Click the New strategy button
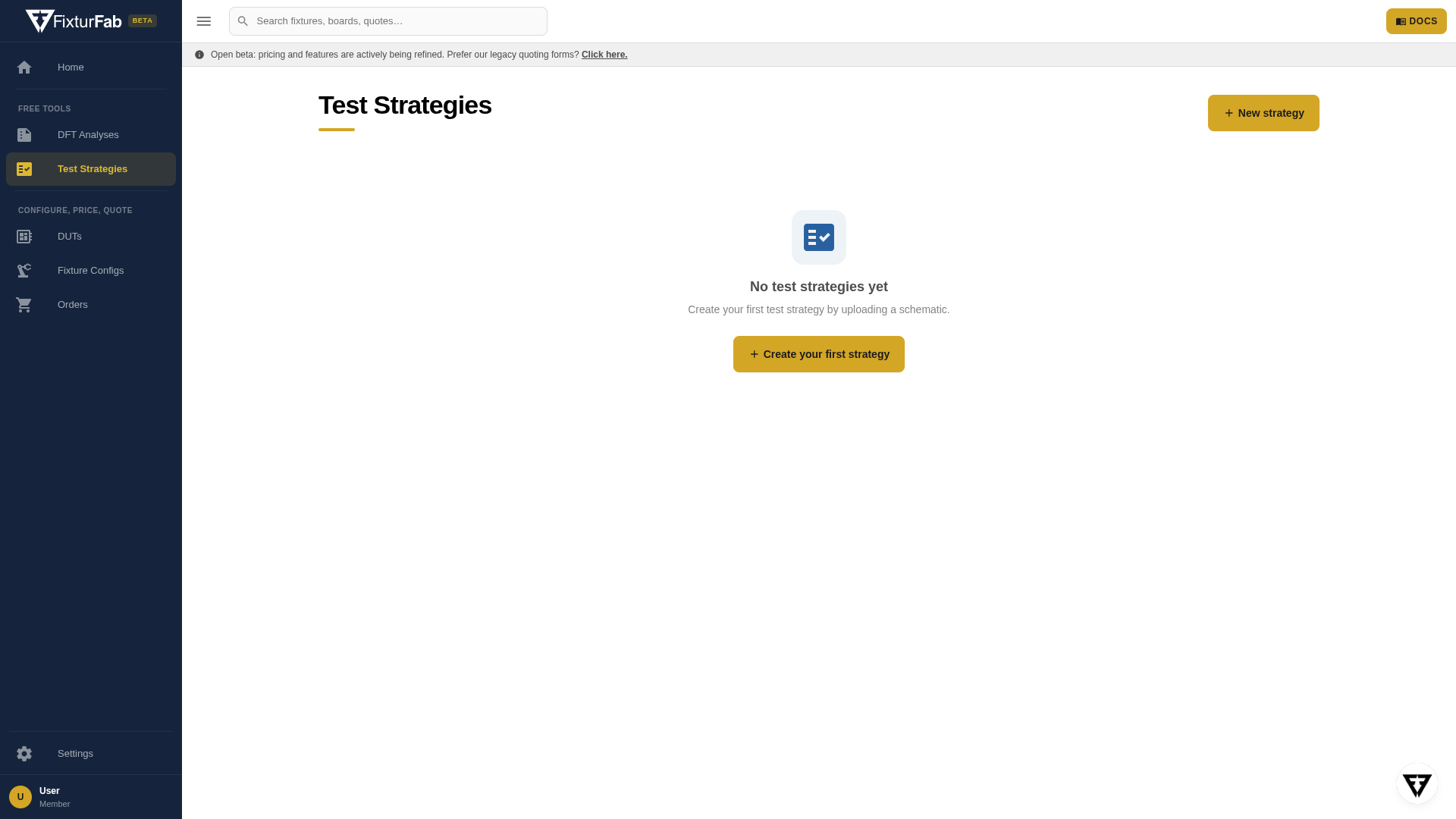This screenshot has width=1456, height=819. coord(1263,113)
